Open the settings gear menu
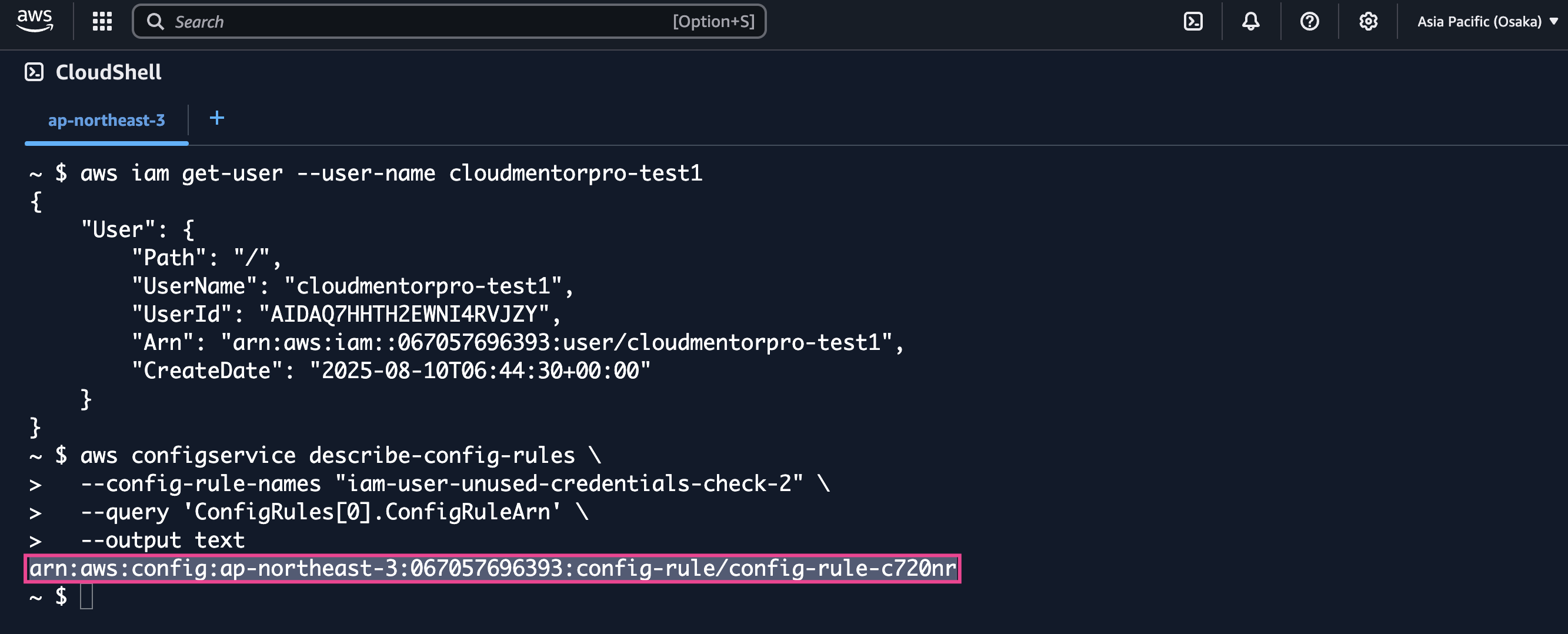This screenshot has height=634, width=1568. [1368, 21]
